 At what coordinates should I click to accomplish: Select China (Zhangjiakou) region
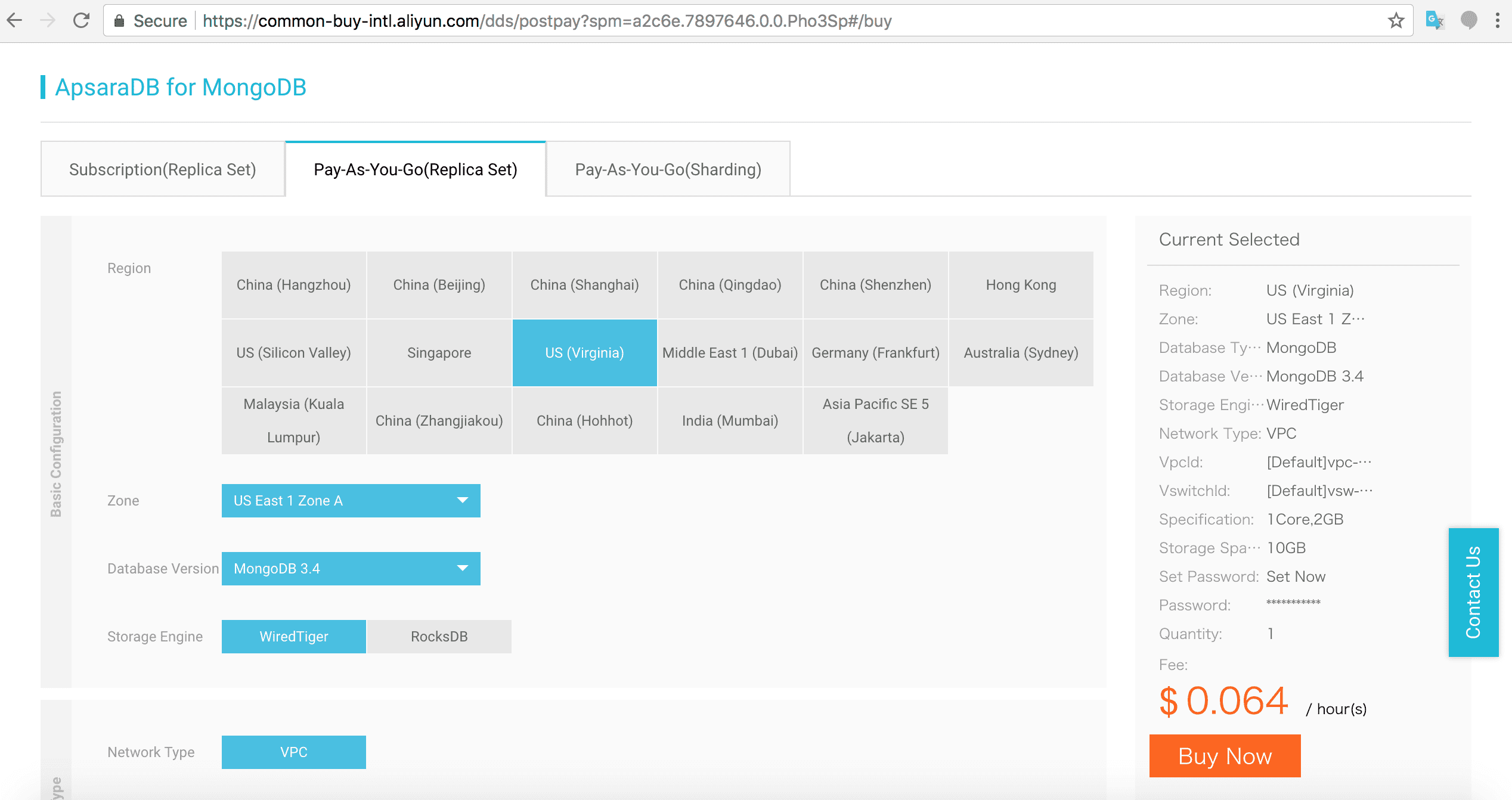(x=439, y=421)
